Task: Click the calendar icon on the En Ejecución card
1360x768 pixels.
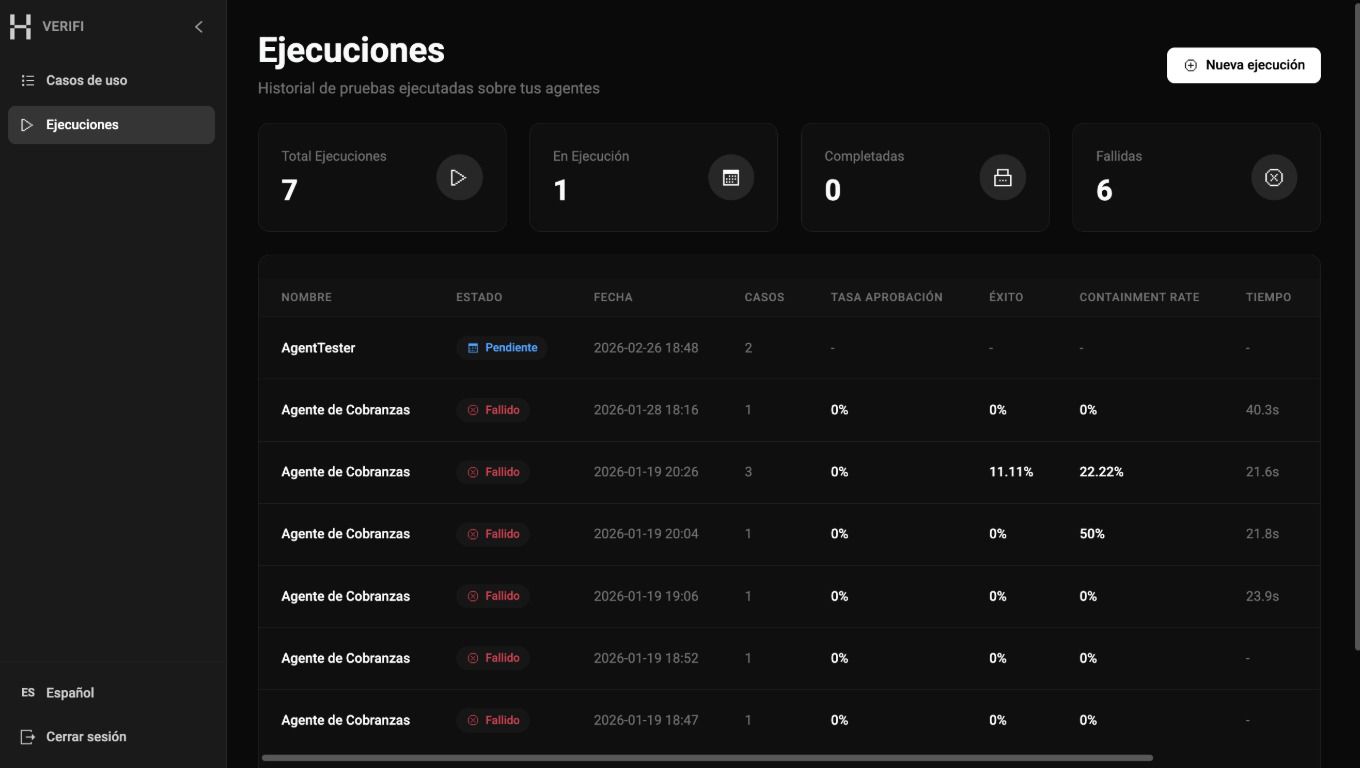Action: click(x=730, y=177)
